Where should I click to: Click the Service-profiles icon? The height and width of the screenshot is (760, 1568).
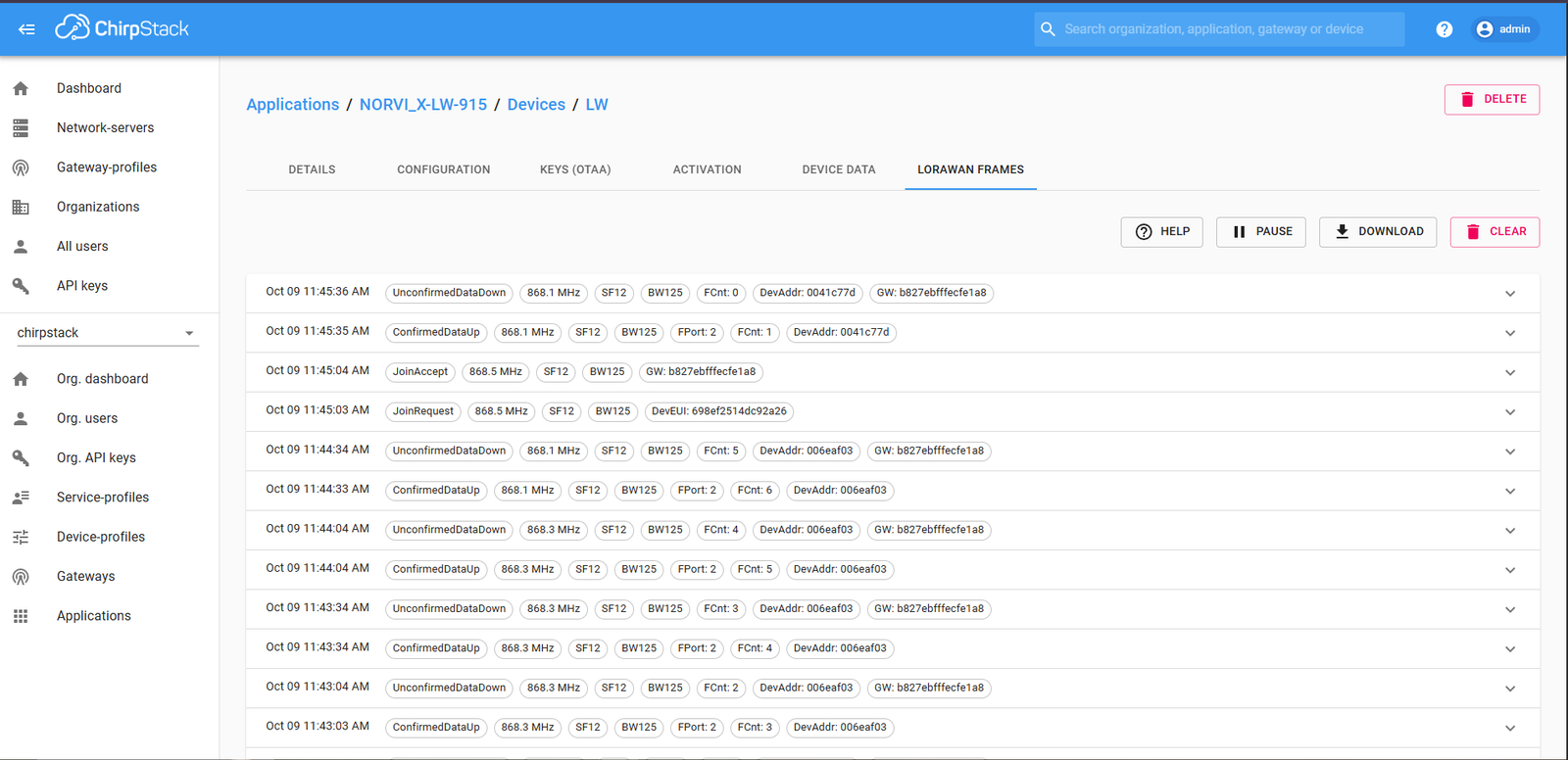point(21,498)
